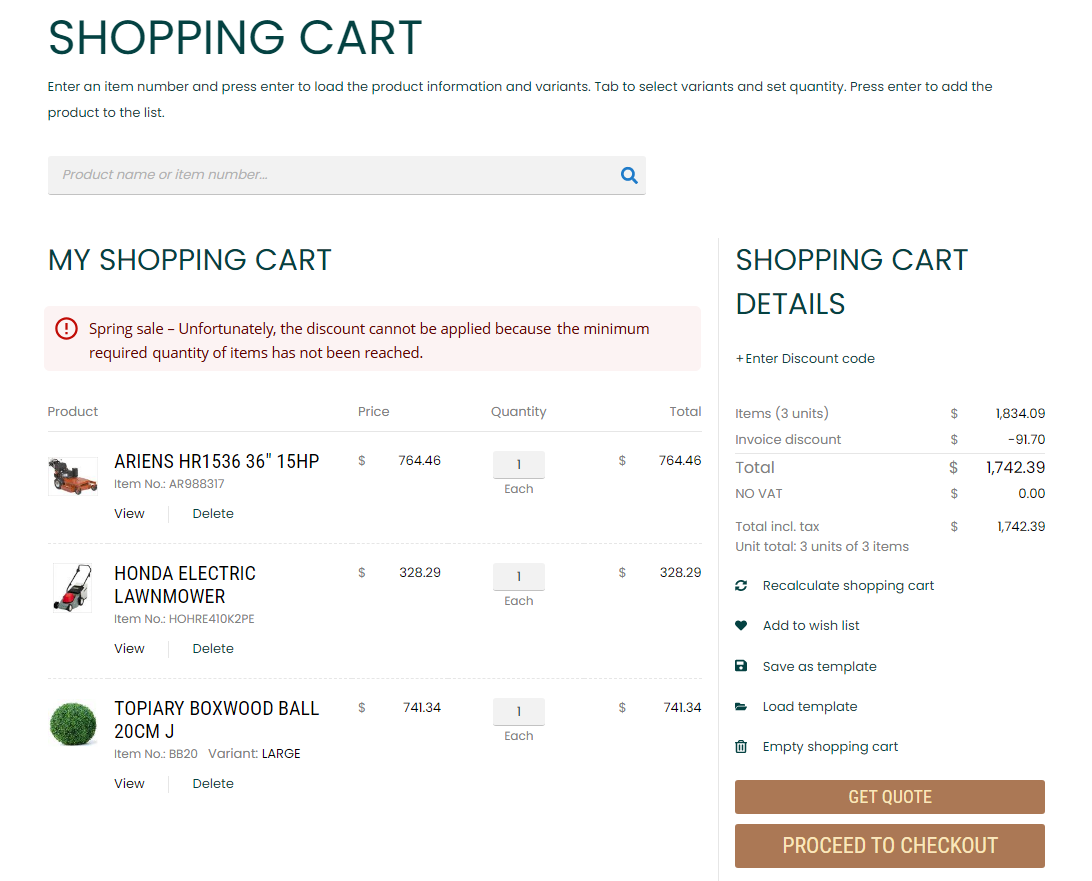Expand the Enter Discount code section
1092x881 pixels.
(x=805, y=359)
